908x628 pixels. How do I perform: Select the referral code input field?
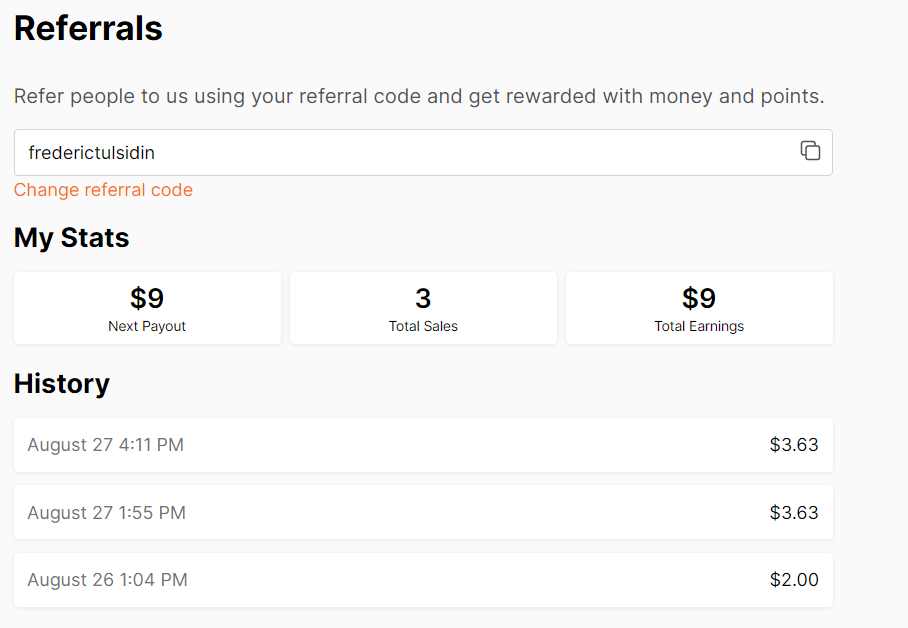tap(400, 152)
